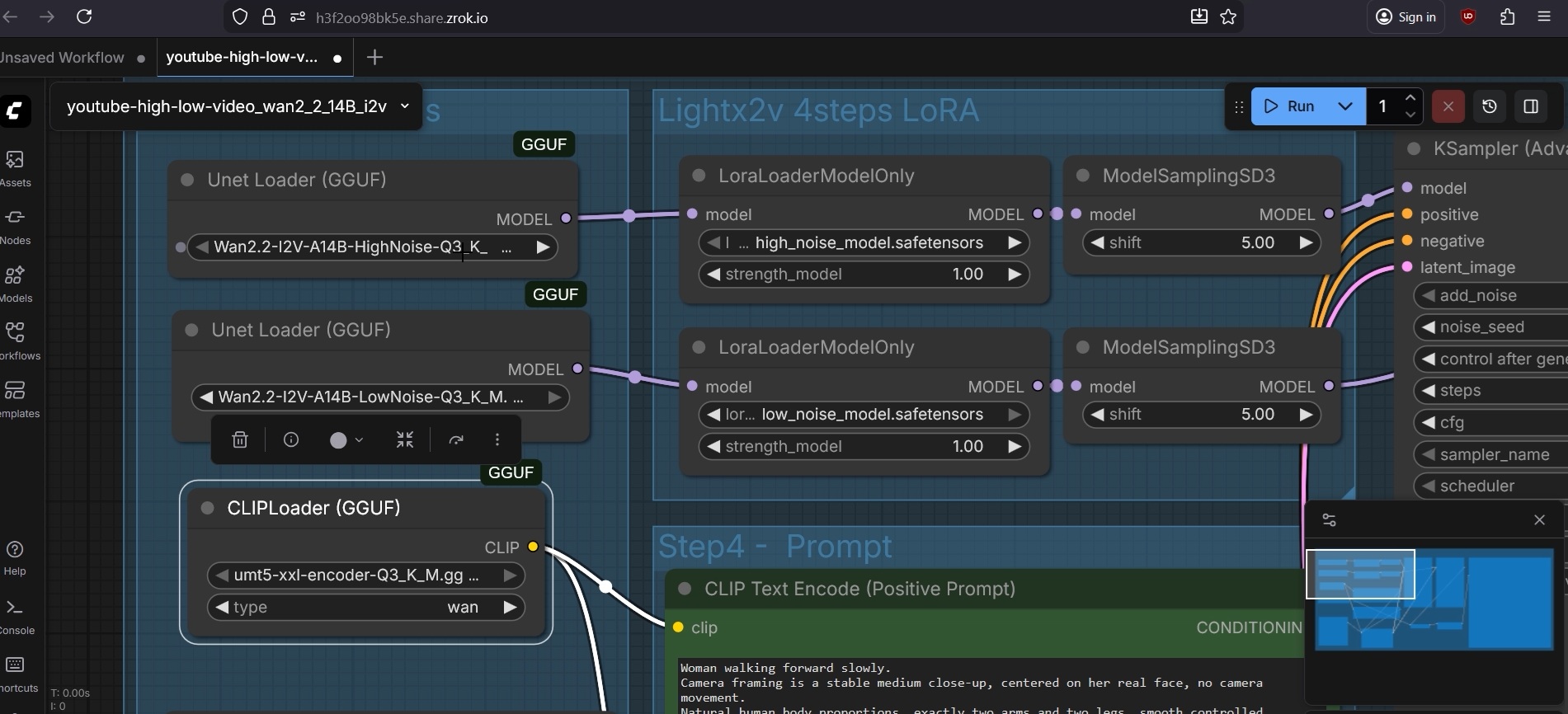
Task: Increase shift value on first ModelSamplingSD3
Action: [1306, 243]
